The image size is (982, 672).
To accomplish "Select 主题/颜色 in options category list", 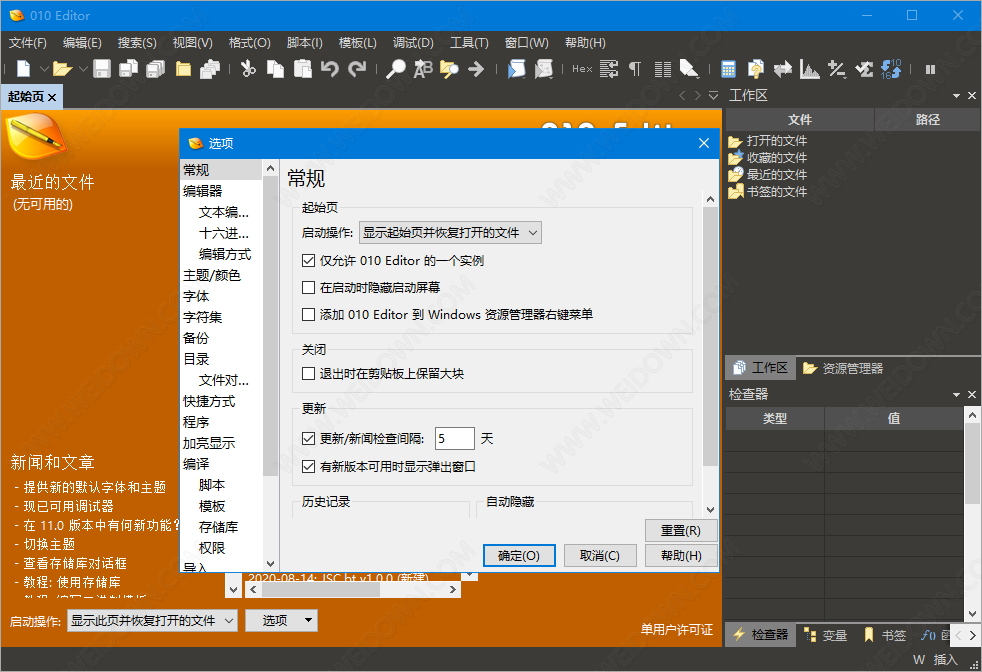I will [x=212, y=275].
